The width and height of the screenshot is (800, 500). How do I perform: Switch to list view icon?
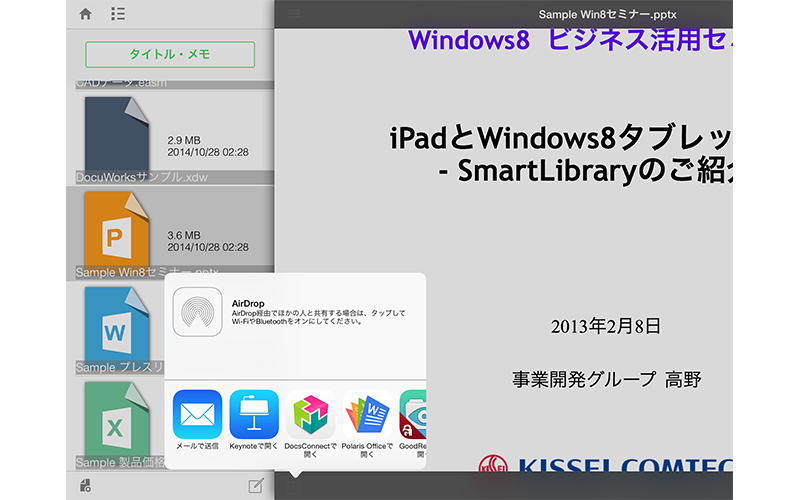coord(118,14)
